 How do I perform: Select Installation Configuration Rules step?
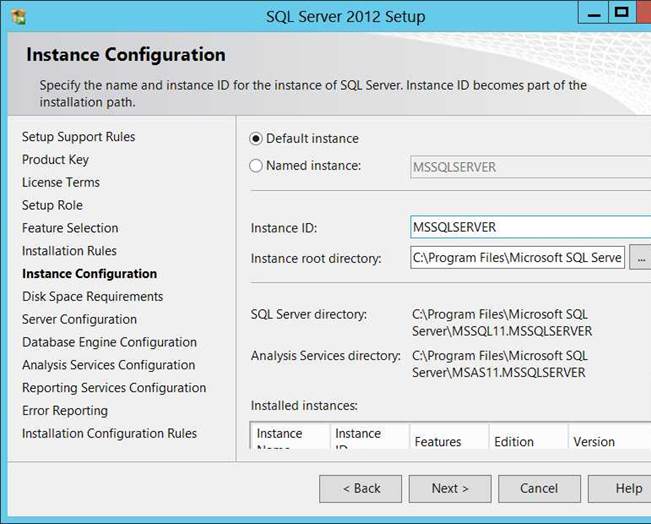(x=110, y=433)
